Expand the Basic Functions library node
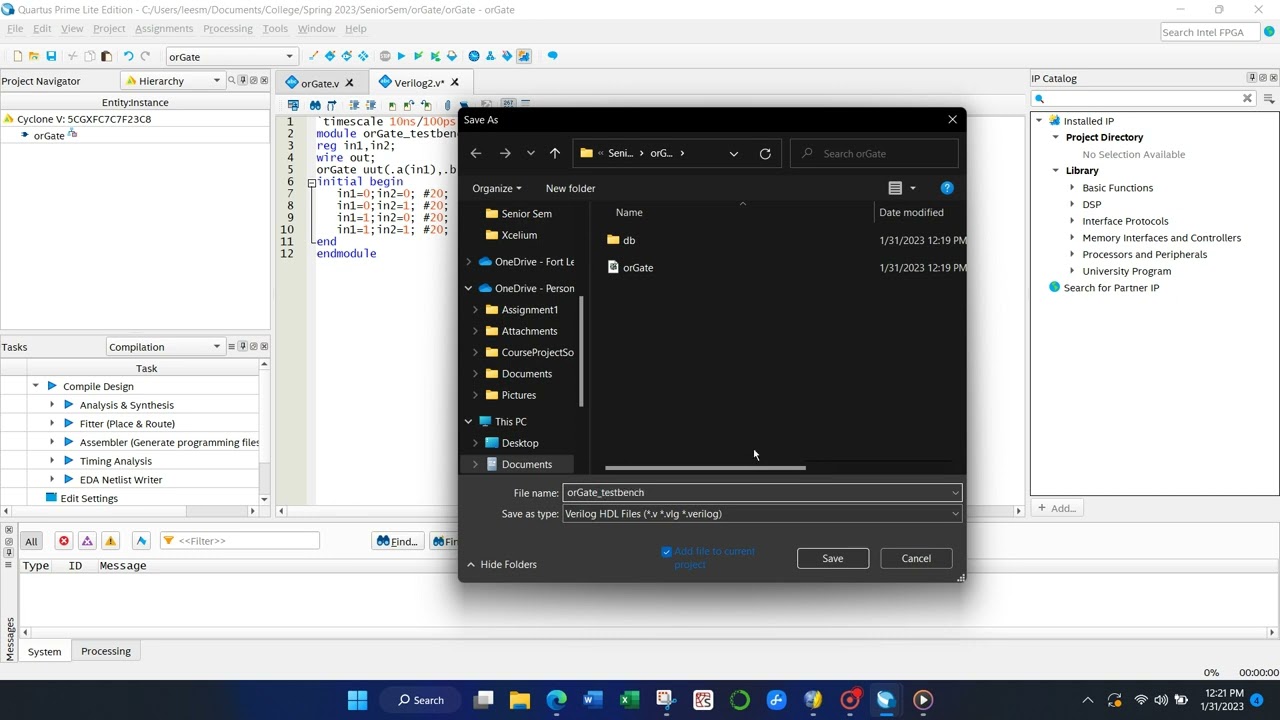This screenshot has width=1280, height=720. click(1072, 188)
